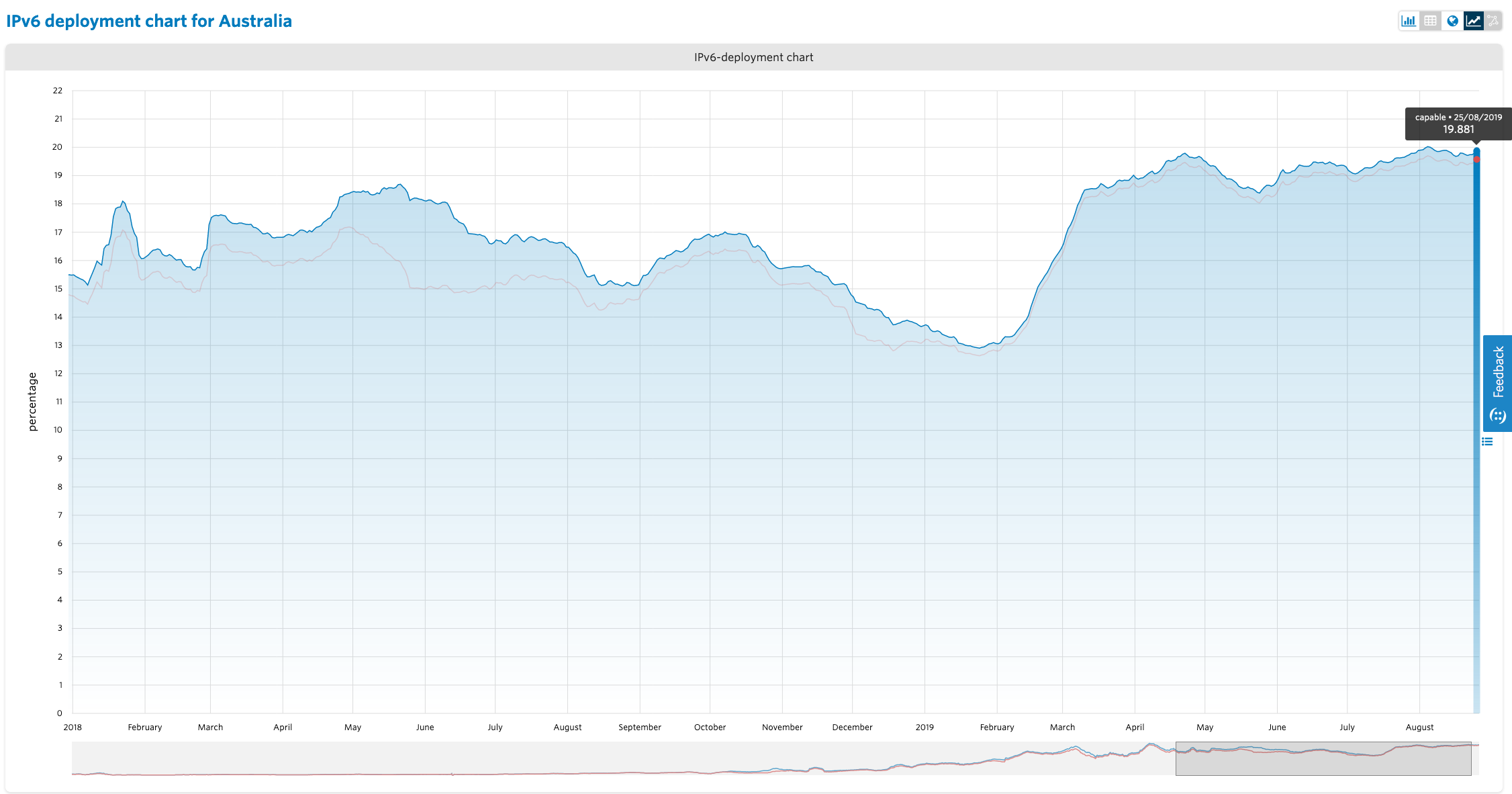Click the 'February' label next to 2018
Image resolution: width=1512 pixels, height=794 pixels.
click(145, 727)
